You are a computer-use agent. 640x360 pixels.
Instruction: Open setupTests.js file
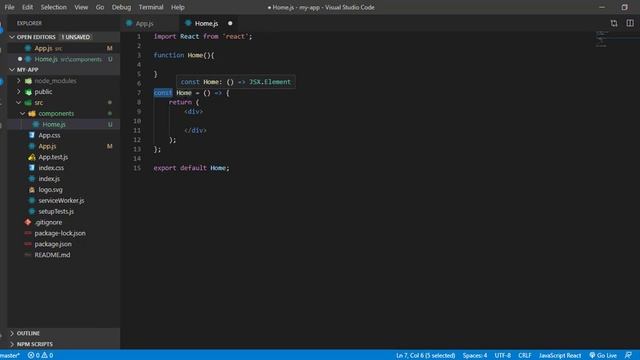(64, 211)
